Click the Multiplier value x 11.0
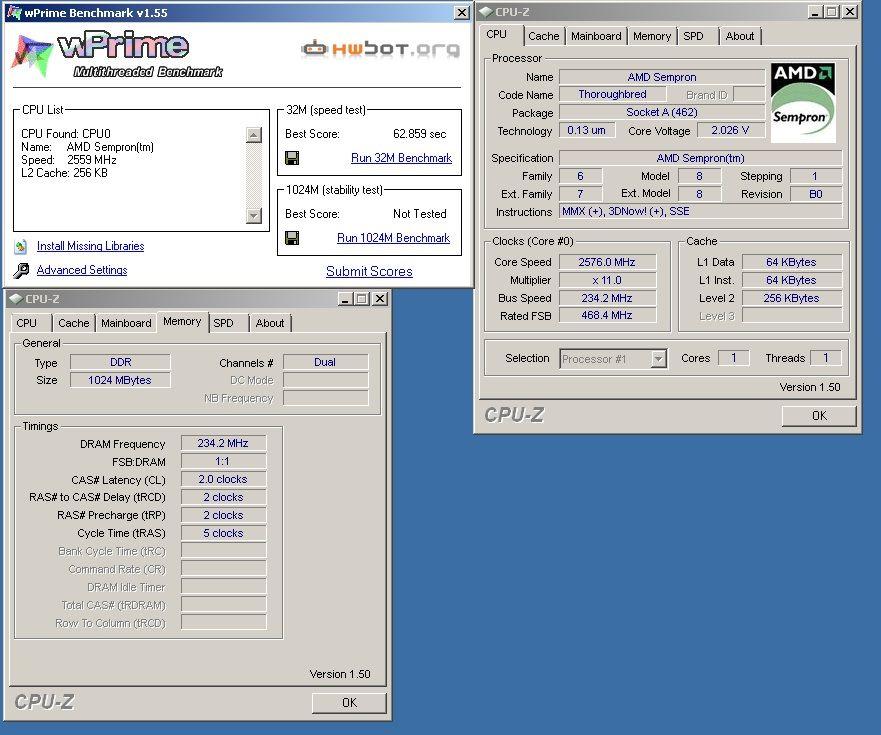Screen dimensions: 881x735 (607, 280)
